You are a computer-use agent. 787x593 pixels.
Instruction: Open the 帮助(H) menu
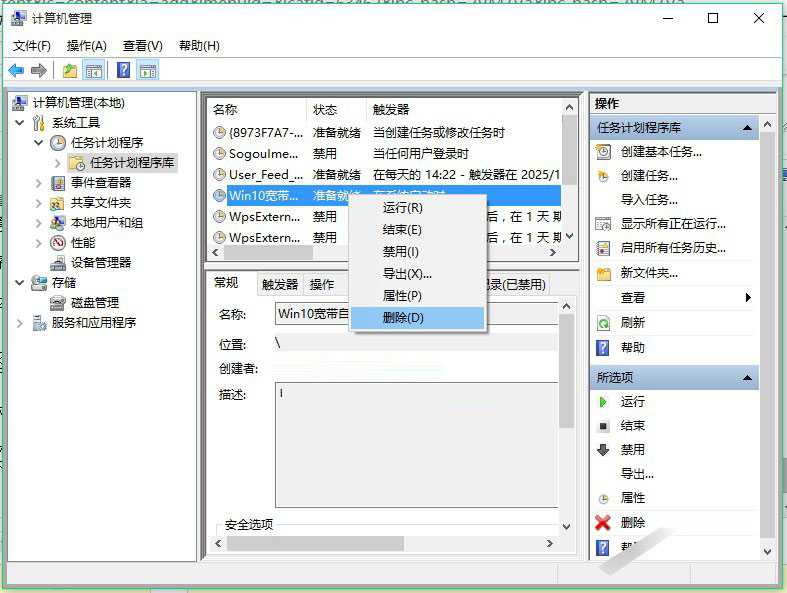click(x=199, y=46)
